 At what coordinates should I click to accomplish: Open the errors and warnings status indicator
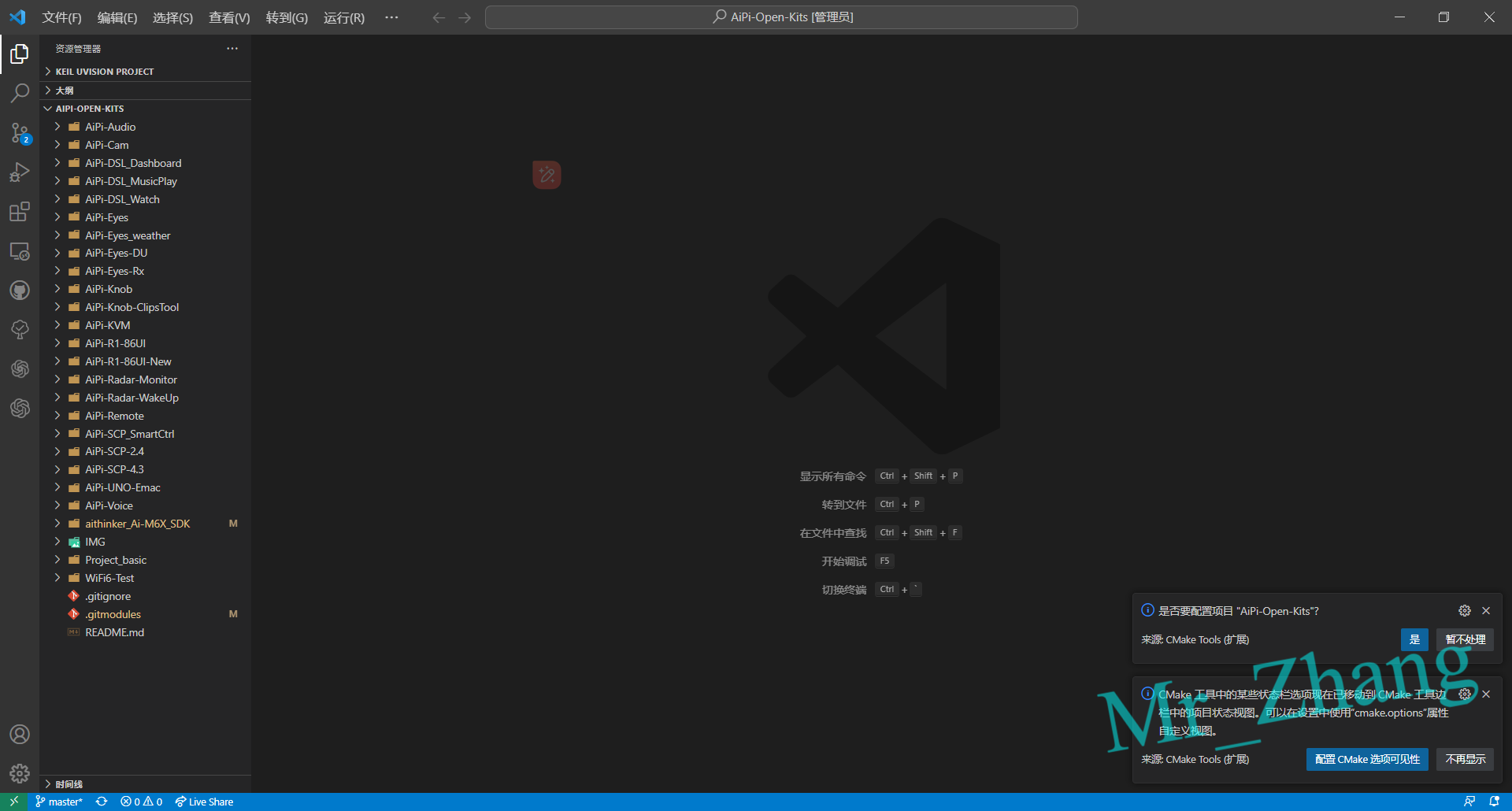tap(142, 802)
